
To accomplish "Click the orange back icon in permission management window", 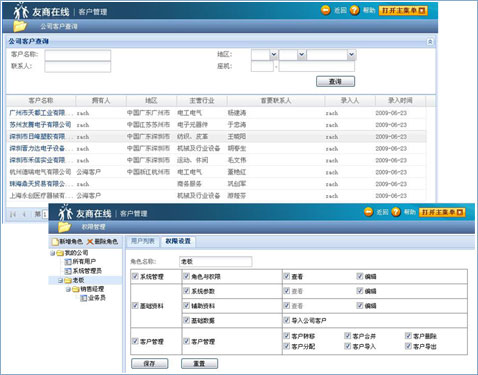I will pos(368,212).
